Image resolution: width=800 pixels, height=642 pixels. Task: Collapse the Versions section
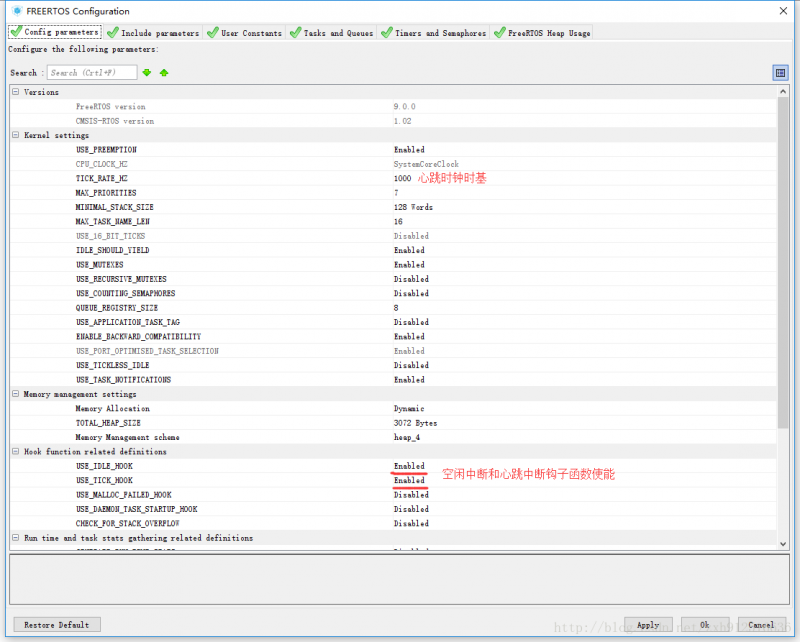pos(16,92)
